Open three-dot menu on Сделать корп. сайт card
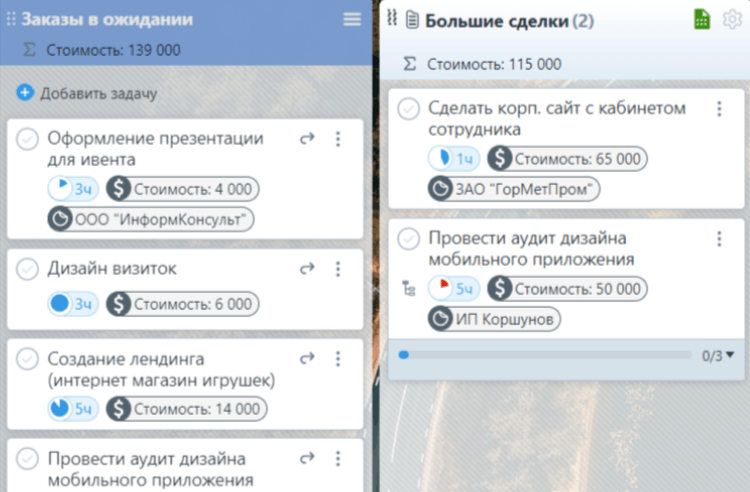This screenshot has height=492, width=750. tap(718, 109)
